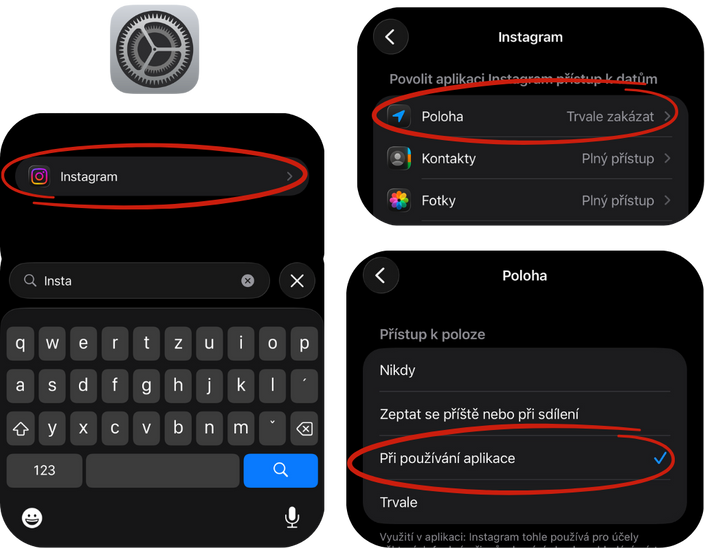Viewport: 705px width, 548px height.
Task: Tap the Insta search field
Action: click(139, 281)
